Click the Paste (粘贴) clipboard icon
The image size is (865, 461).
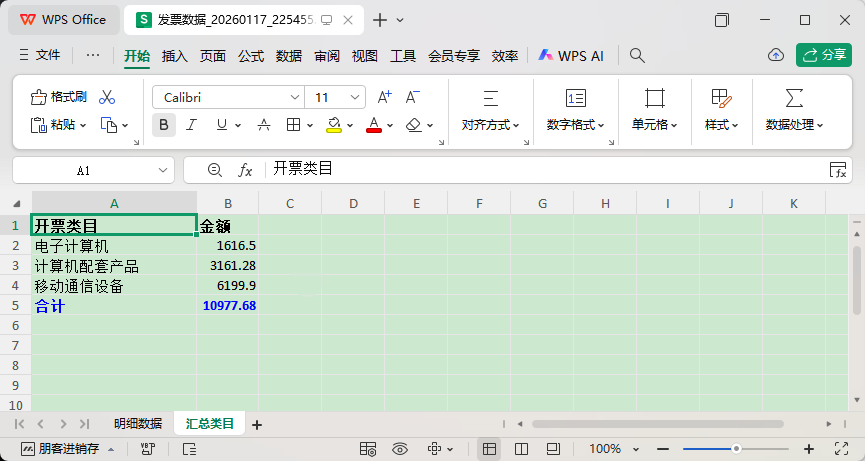[x=37, y=125]
